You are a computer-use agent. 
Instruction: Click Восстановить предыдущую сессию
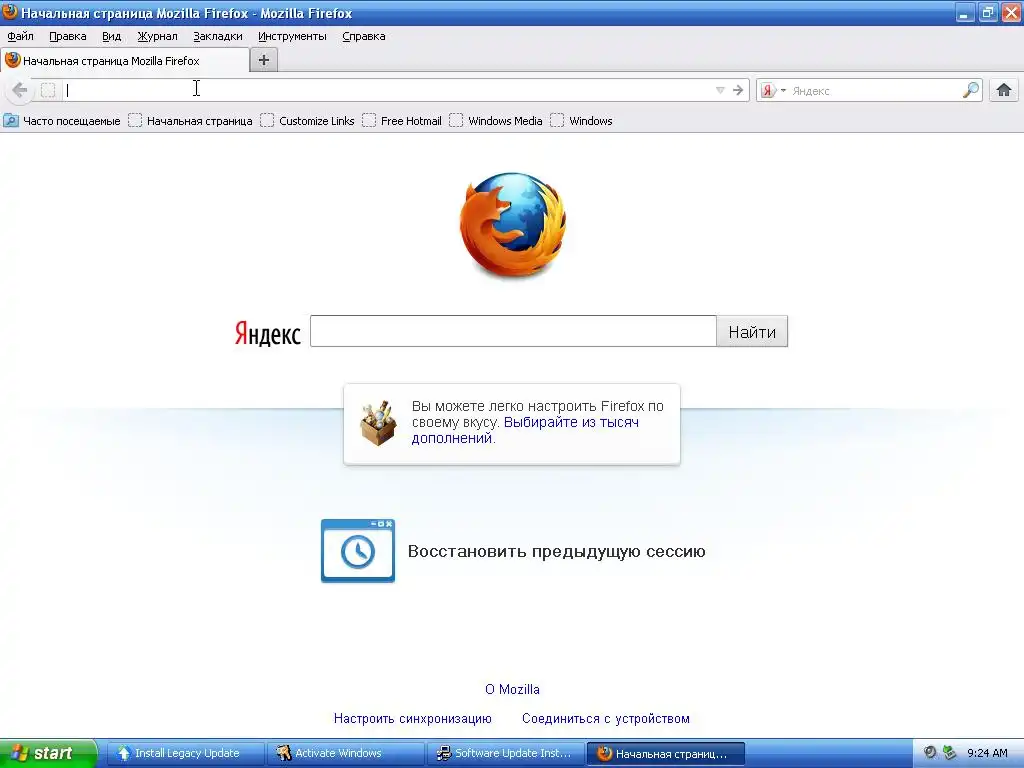pos(556,551)
